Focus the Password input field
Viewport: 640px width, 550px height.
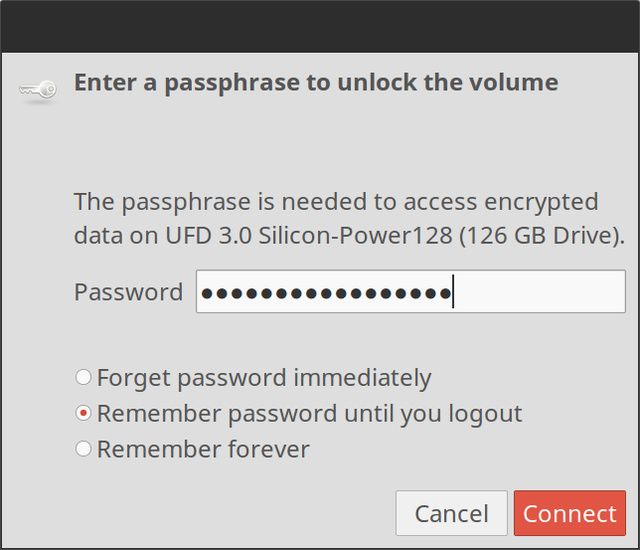tap(410, 292)
